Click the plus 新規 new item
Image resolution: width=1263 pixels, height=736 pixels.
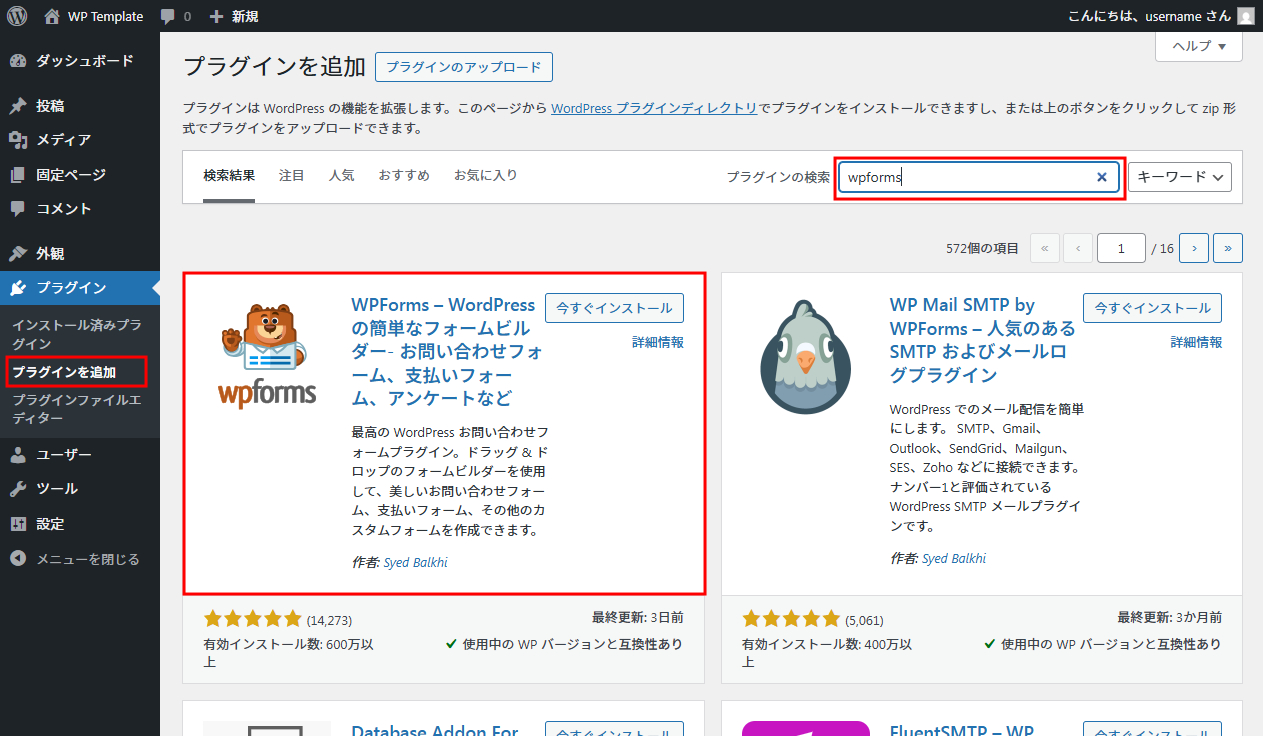(234, 16)
